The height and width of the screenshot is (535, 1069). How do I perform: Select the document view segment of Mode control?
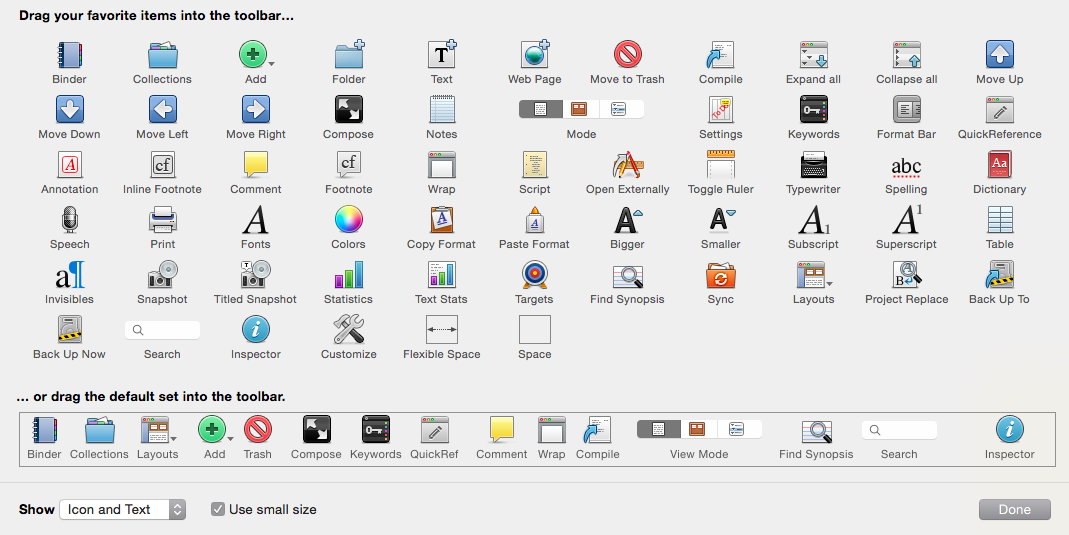[541, 109]
